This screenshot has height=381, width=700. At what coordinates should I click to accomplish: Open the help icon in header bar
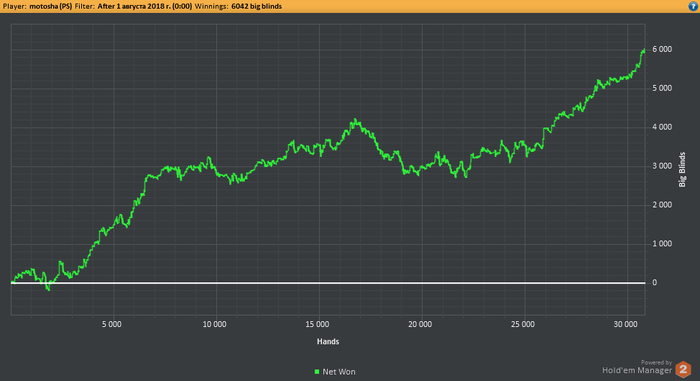[x=693, y=6]
